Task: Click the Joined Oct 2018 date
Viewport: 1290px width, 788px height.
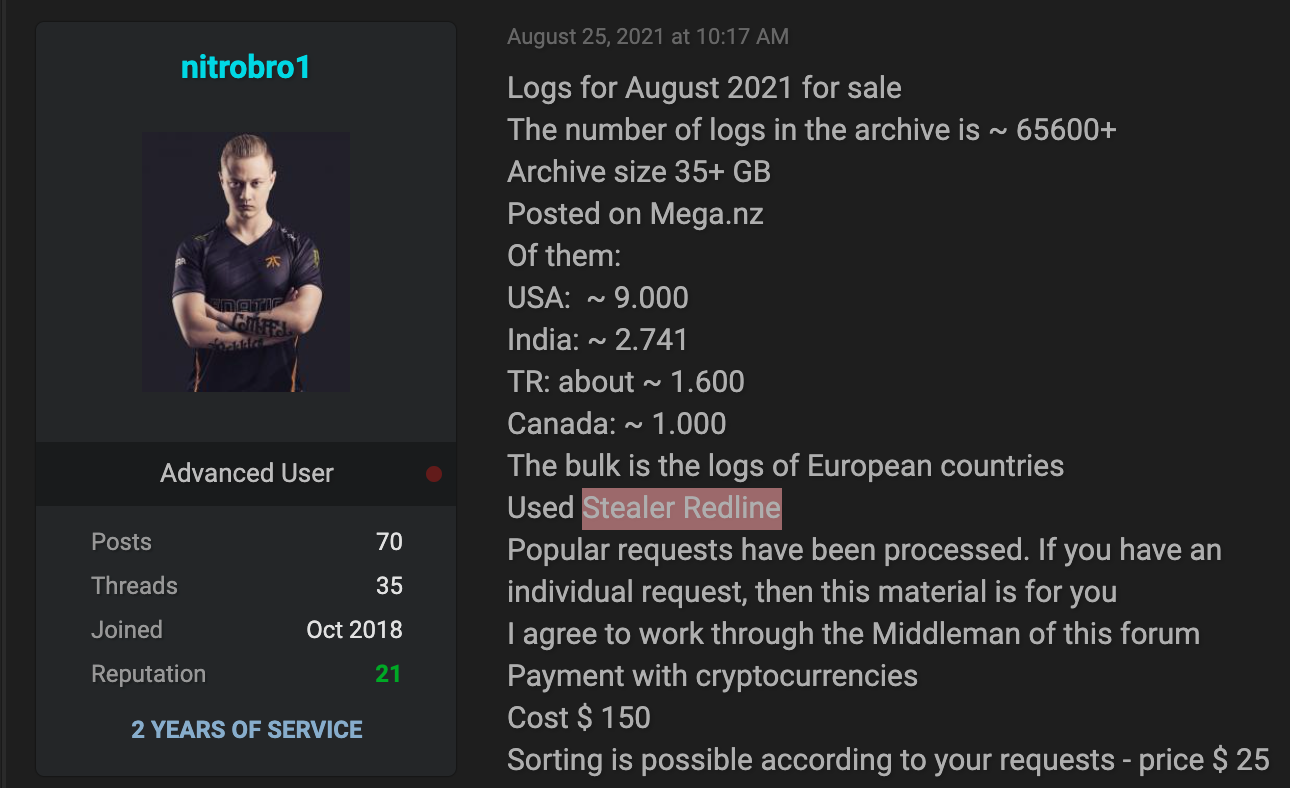Action: (354, 630)
